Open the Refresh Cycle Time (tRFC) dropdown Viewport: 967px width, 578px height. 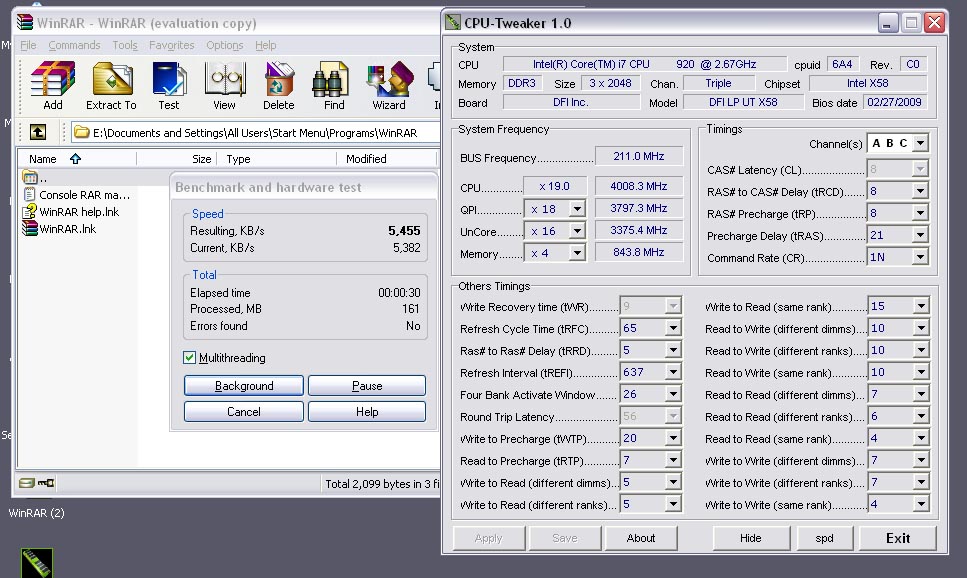pos(673,328)
